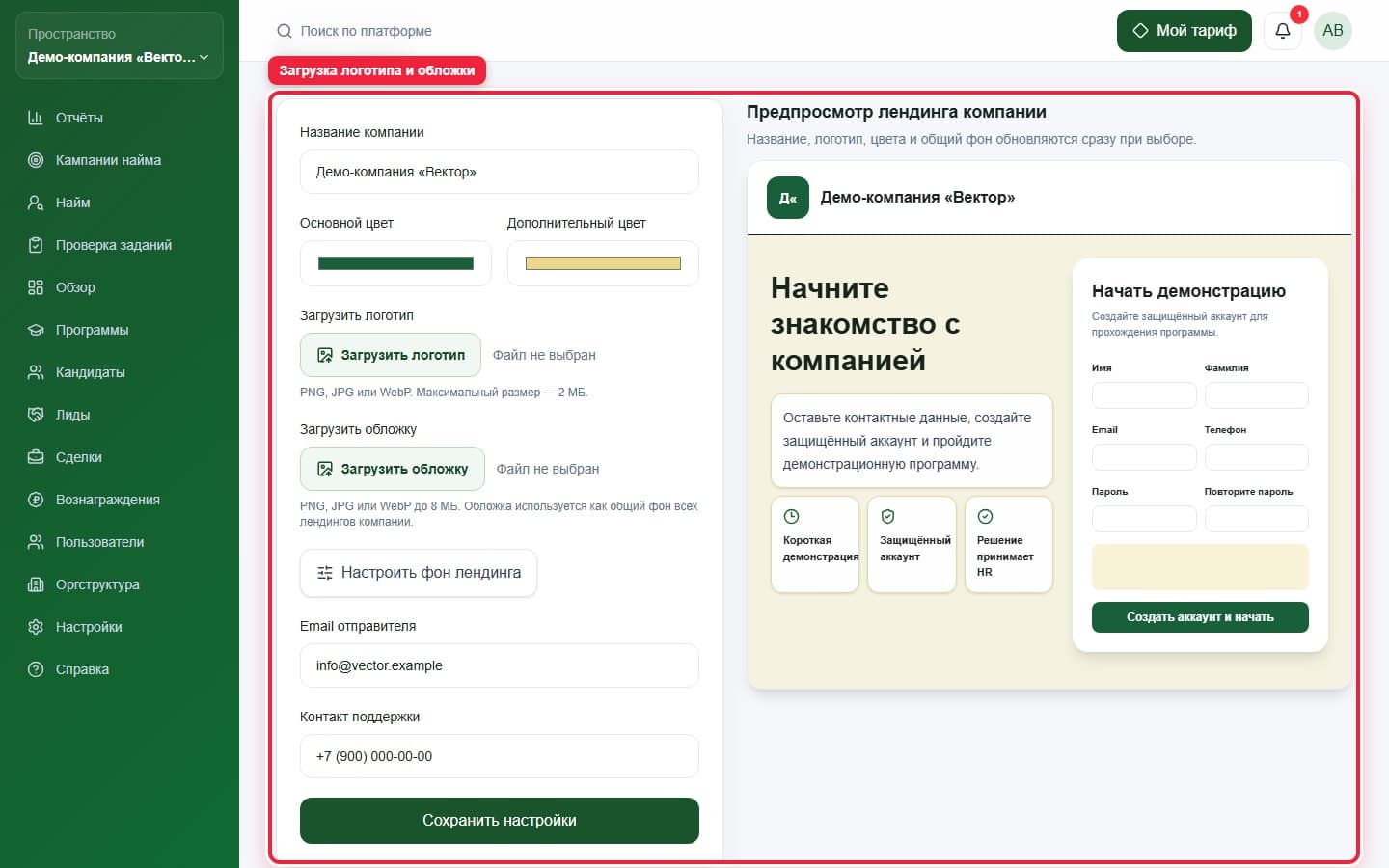
Task: Click the Оргструктура building icon
Action: click(x=36, y=584)
